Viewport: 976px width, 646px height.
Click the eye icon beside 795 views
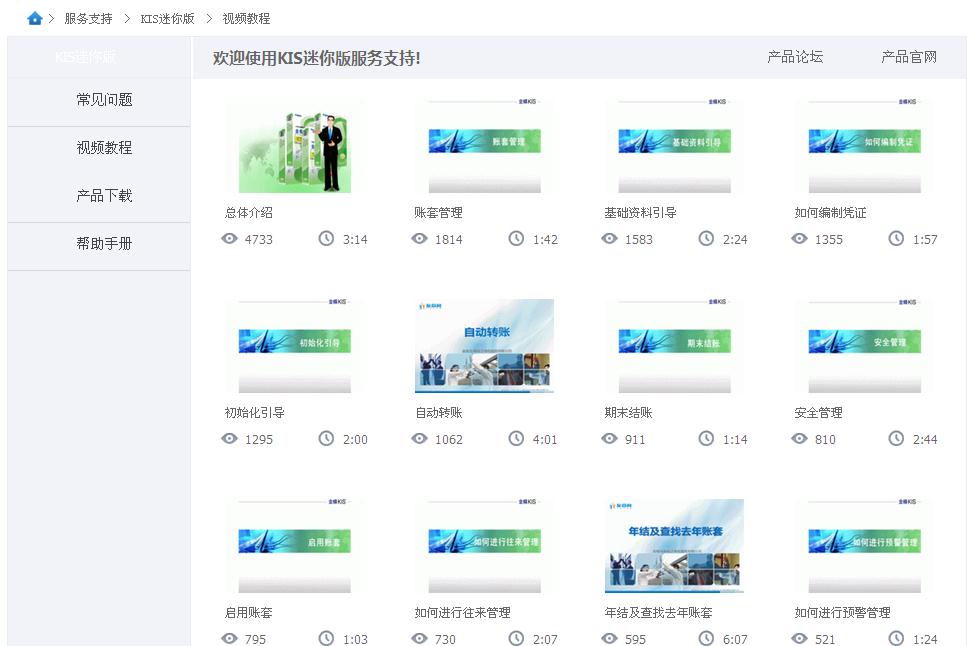pyautogui.click(x=230, y=639)
